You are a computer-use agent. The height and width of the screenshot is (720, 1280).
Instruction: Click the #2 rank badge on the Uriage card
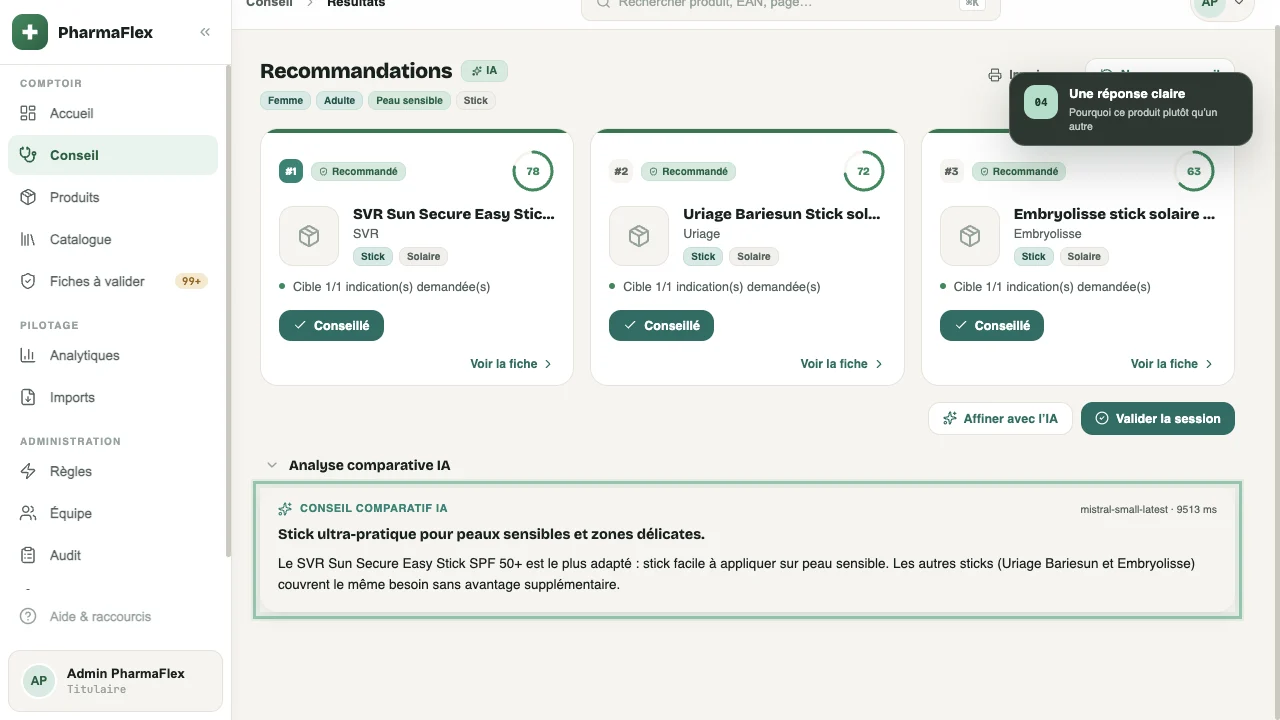coord(621,171)
